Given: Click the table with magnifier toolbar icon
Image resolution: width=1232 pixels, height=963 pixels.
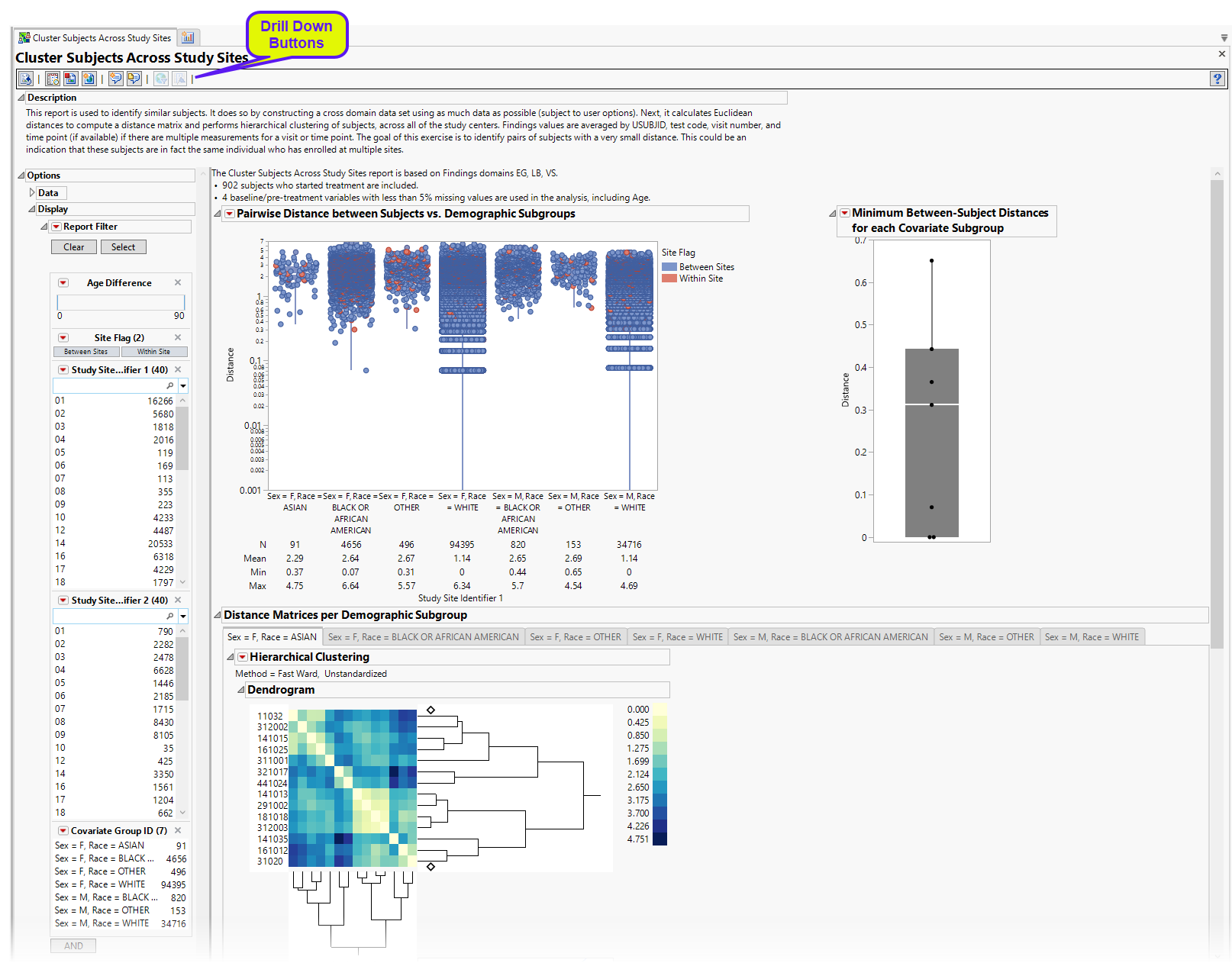Looking at the screenshot, I should pyautogui.click(x=53, y=79).
